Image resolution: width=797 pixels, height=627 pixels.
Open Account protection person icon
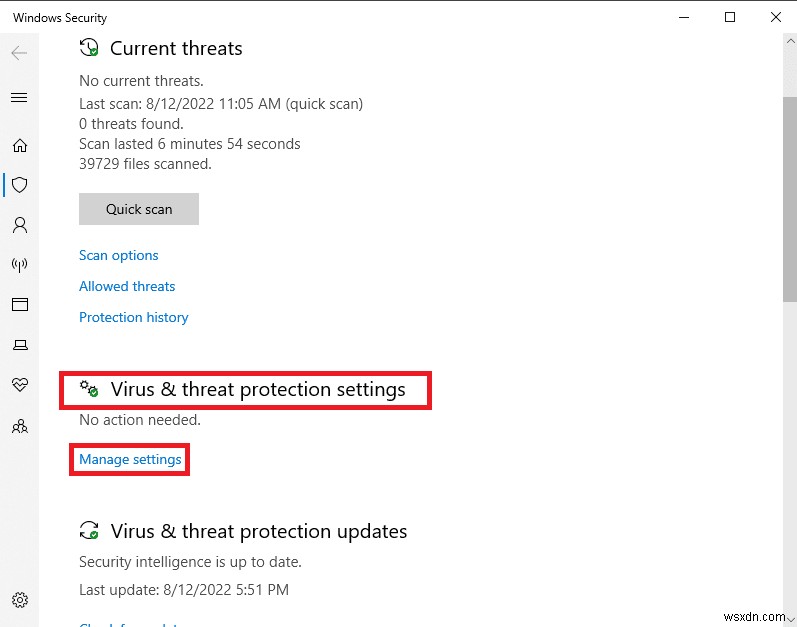(19, 225)
